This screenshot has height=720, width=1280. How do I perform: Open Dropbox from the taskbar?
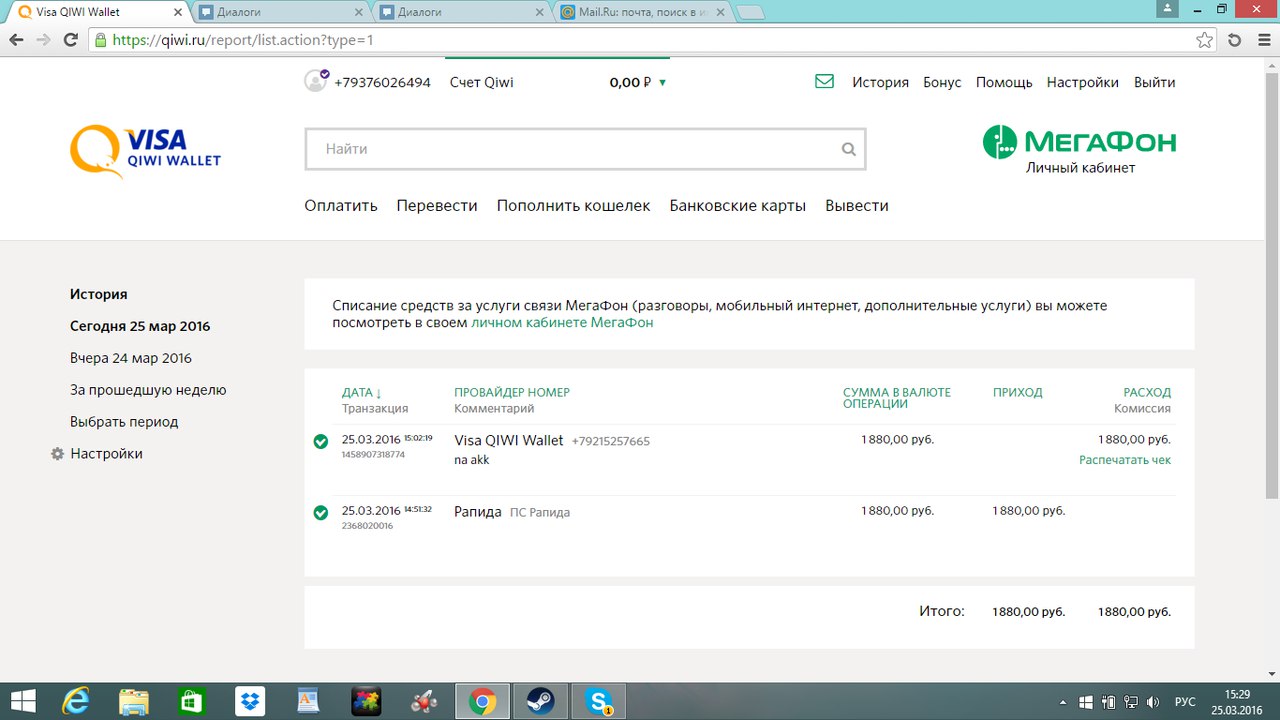250,701
